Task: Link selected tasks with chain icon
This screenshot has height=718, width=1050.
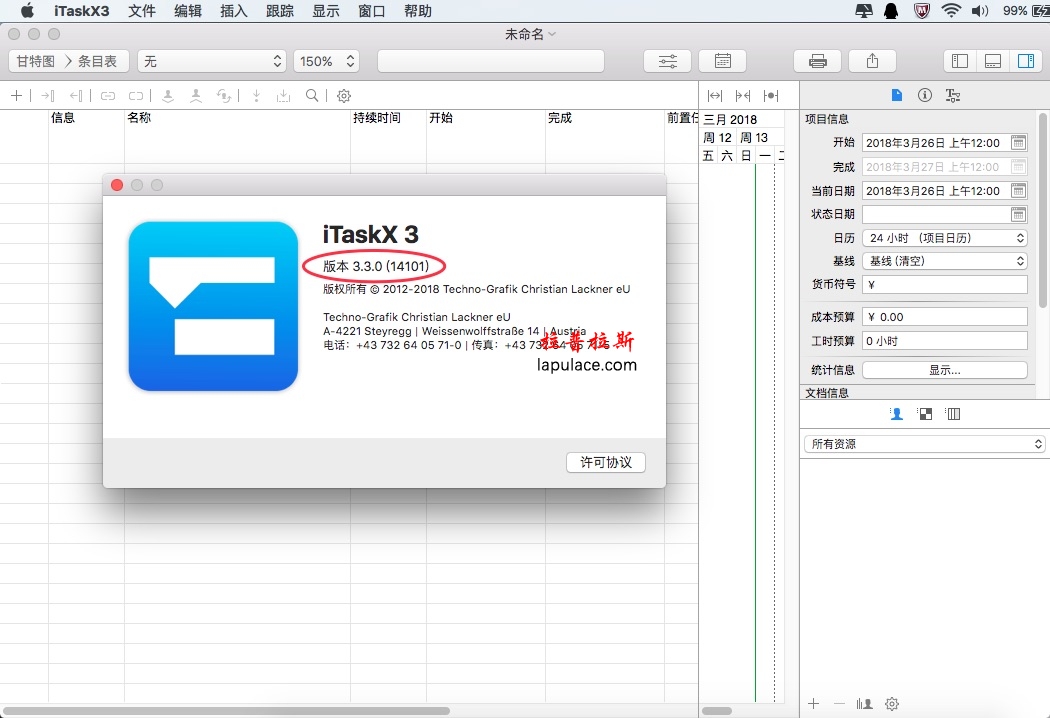Action: 108,96
